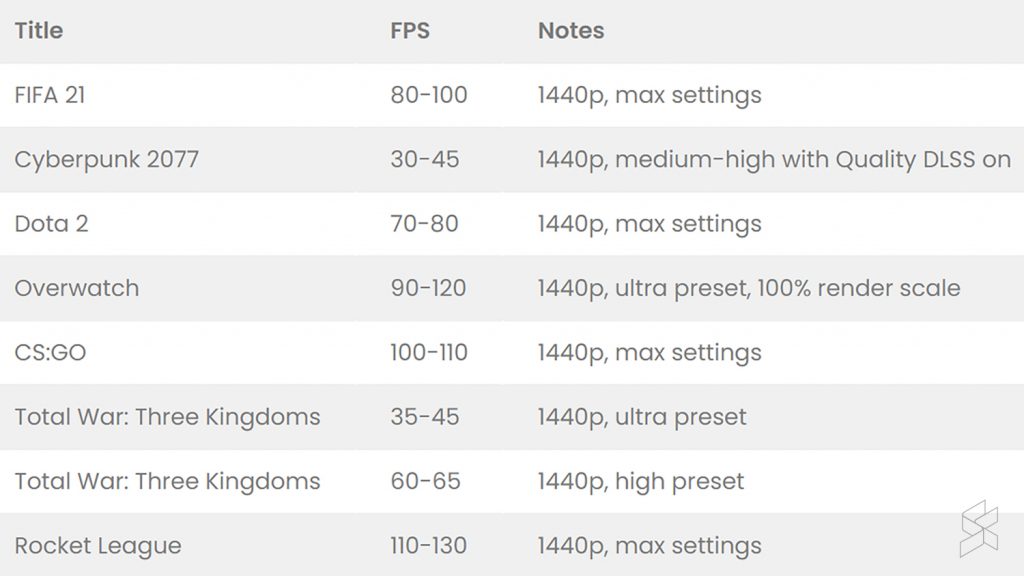Screen dimensions: 1024x576
Task: Click the 35-45 FPS value
Action: tap(425, 417)
